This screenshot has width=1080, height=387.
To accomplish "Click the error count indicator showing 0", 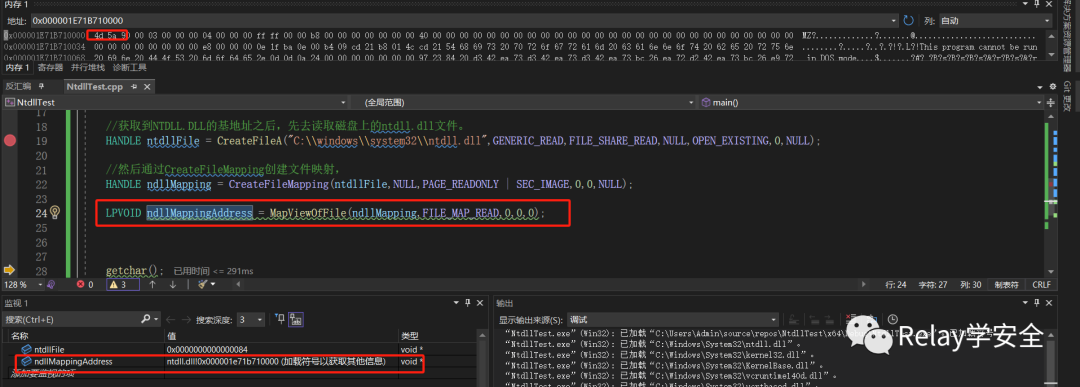I will pyautogui.click(x=85, y=284).
